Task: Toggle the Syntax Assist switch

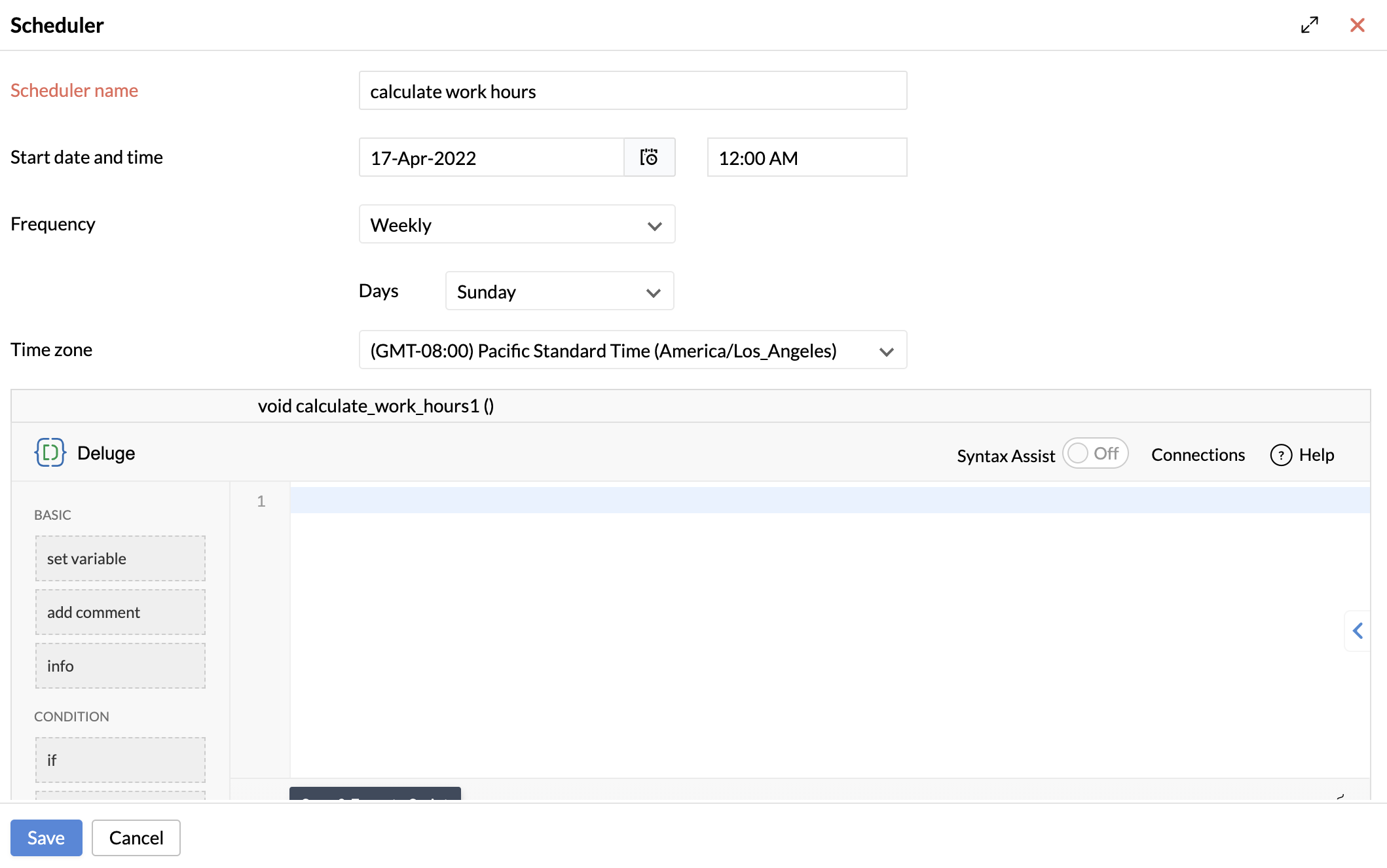Action: [1095, 453]
